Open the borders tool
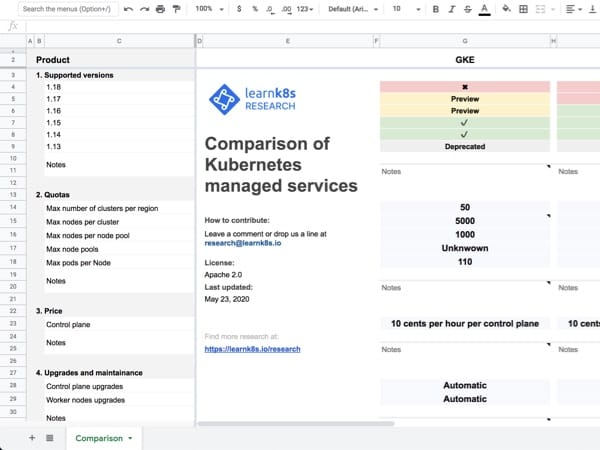 pos(523,9)
